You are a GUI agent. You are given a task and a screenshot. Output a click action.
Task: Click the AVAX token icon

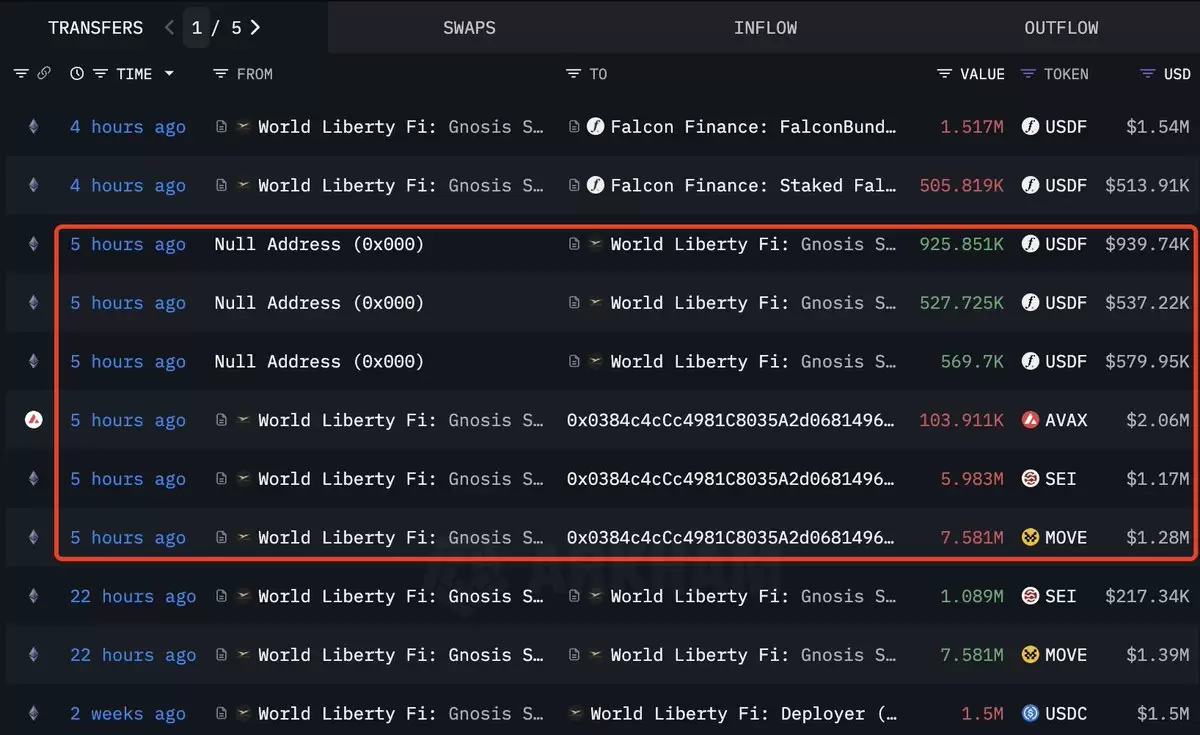[1030, 421]
